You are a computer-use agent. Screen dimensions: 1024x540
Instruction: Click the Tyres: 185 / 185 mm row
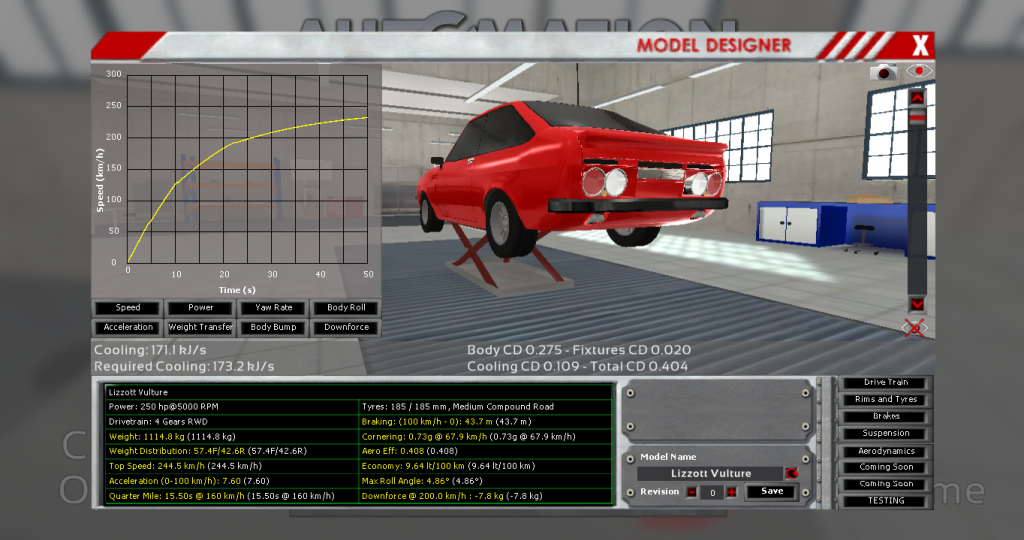click(x=485, y=407)
